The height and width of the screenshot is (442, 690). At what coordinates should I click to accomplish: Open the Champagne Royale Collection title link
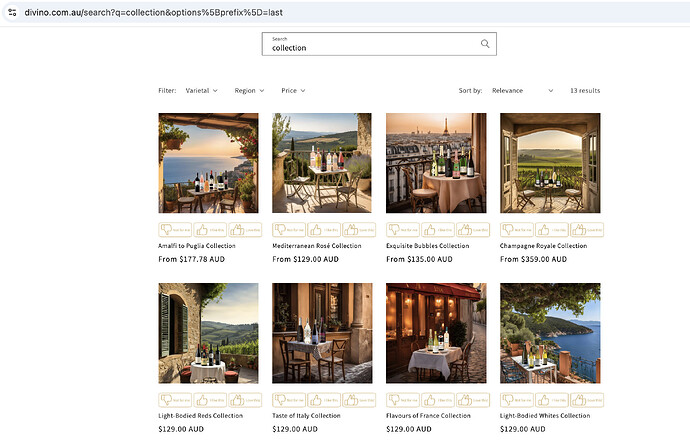[x=543, y=246]
